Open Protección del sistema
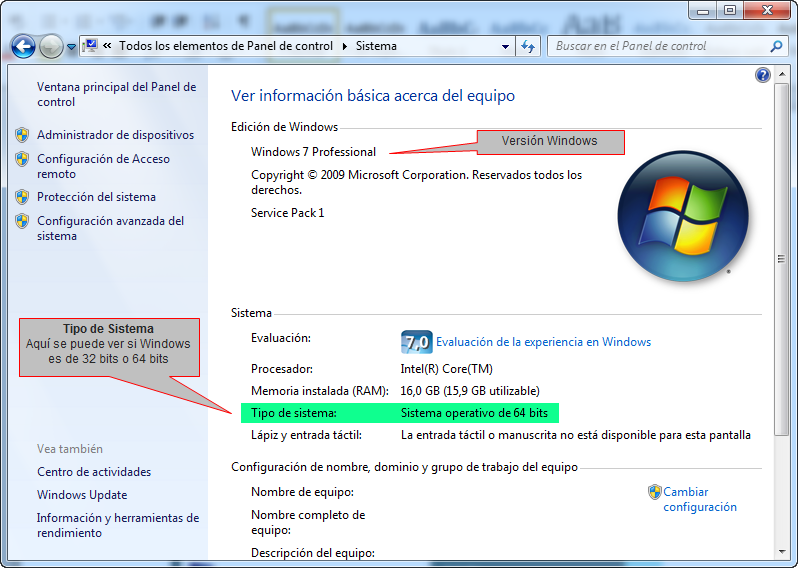This screenshot has width=798, height=568. pyautogui.click(x=96, y=197)
